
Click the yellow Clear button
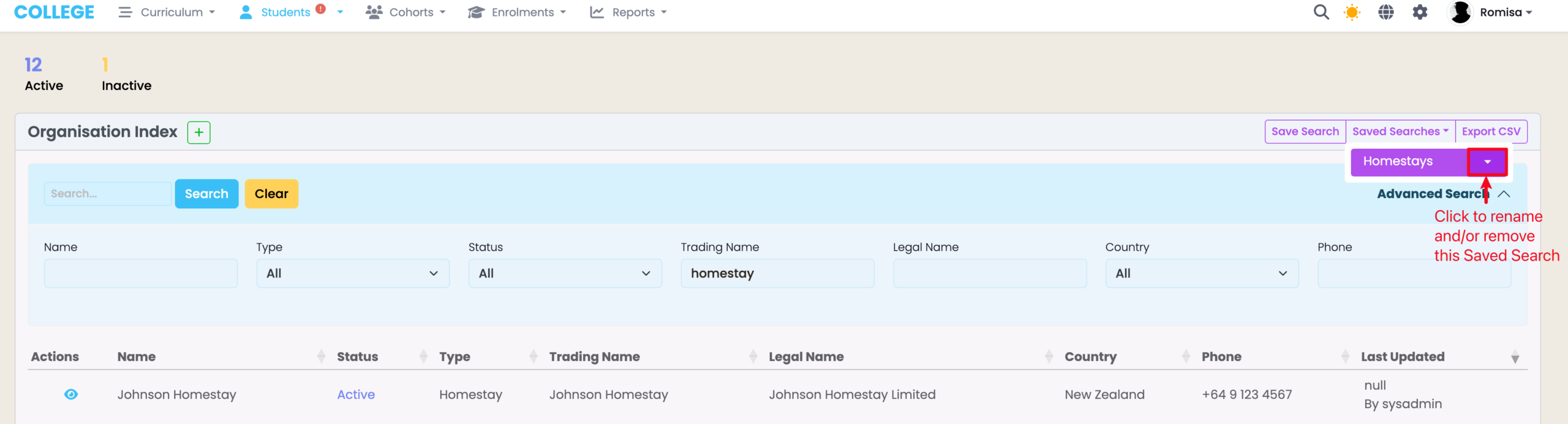(271, 194)
